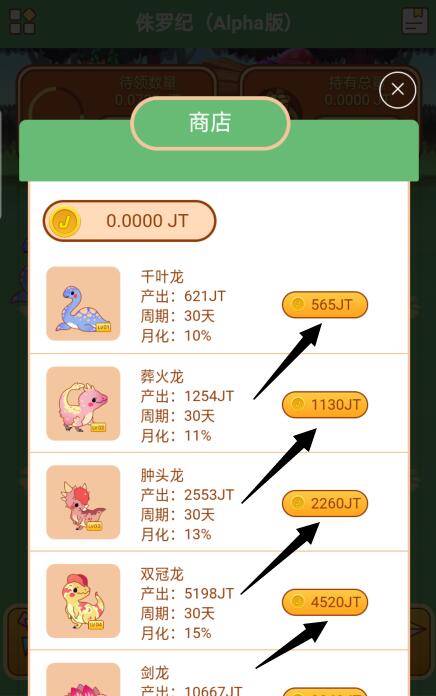
Task: Select the pink 葬火龙 dinosaur thumbnail
Action: (83, 403)
